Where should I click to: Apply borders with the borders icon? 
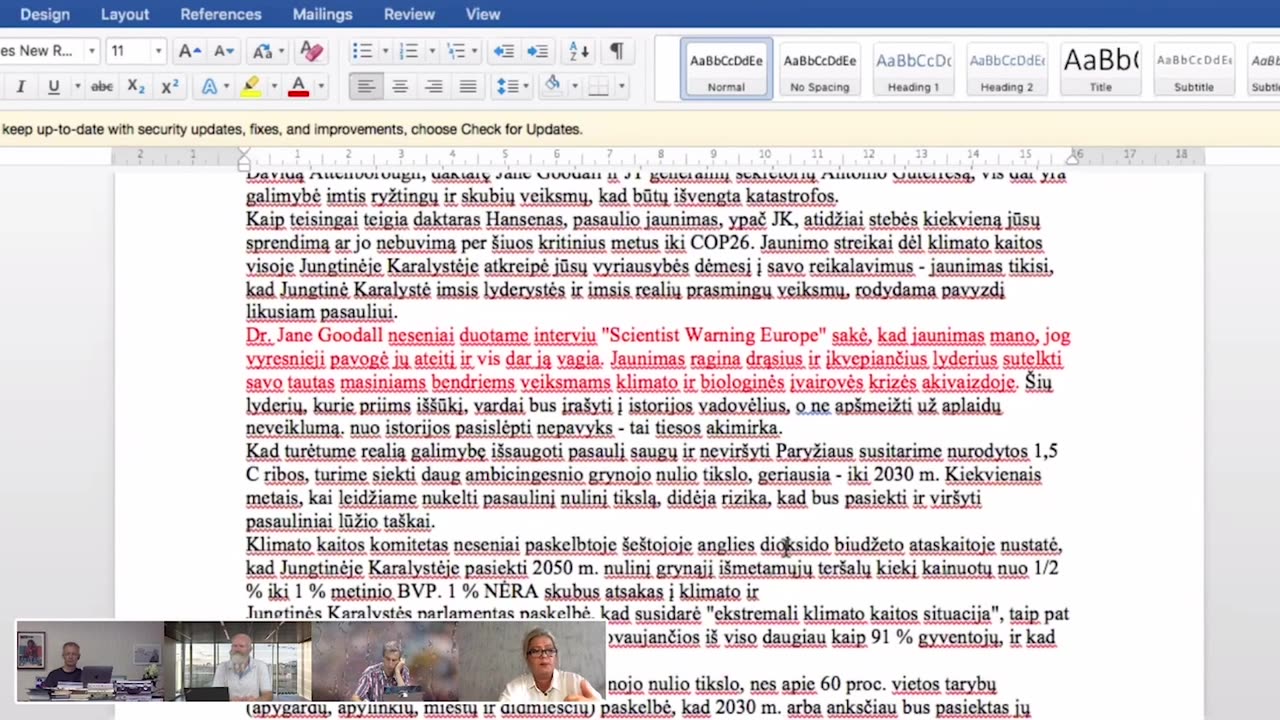(x=598, y=87)
